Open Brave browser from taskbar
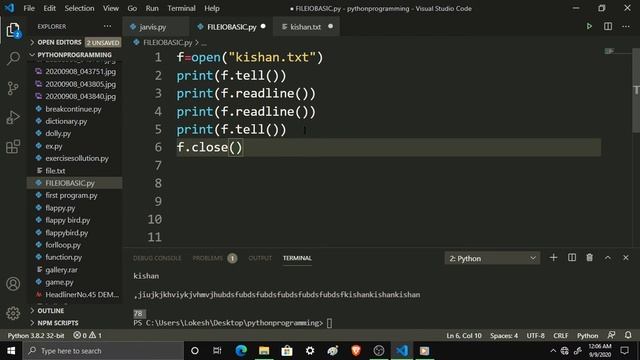This screenshot has height=360, width=640. pos(356,351)
